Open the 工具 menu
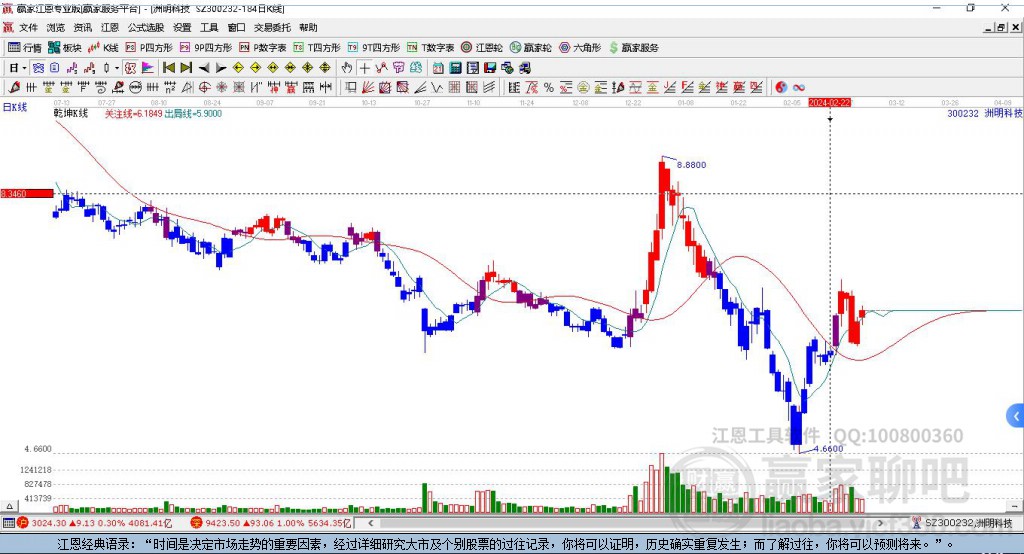This screenshot has width=1024, height=554. 209,27
